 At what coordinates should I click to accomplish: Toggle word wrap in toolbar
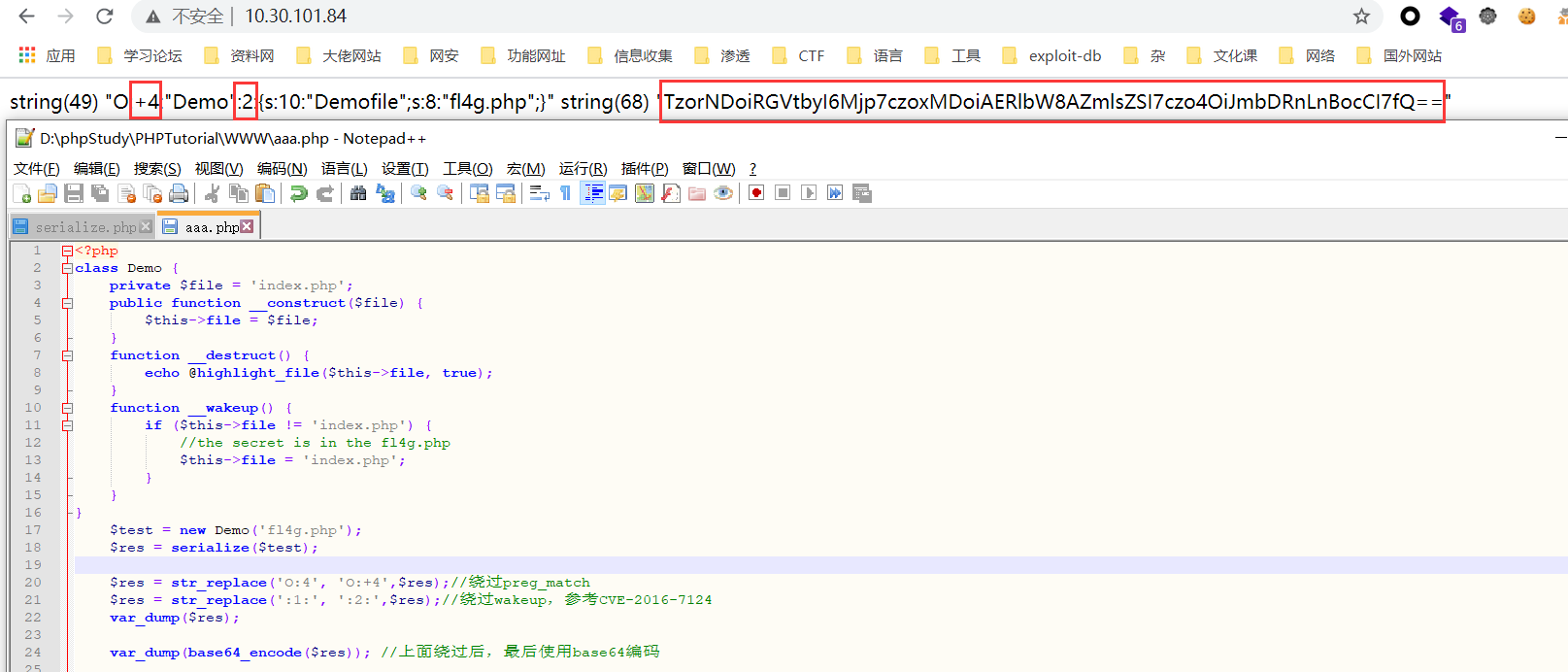click(539, 193)
